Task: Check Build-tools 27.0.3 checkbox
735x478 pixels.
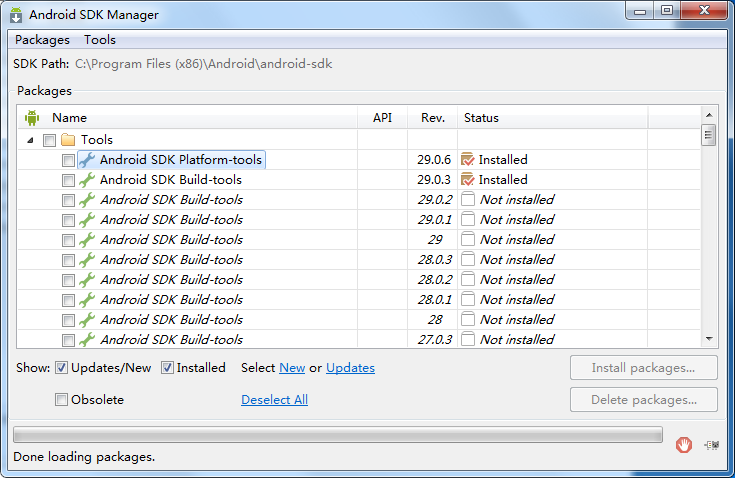Action: coord(68,340)
